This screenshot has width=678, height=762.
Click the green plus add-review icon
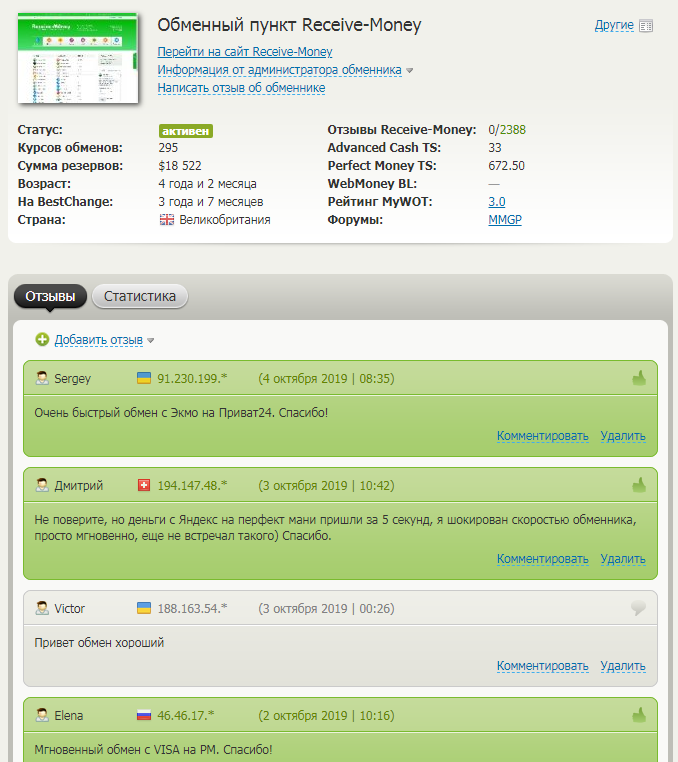pos(42,339)
